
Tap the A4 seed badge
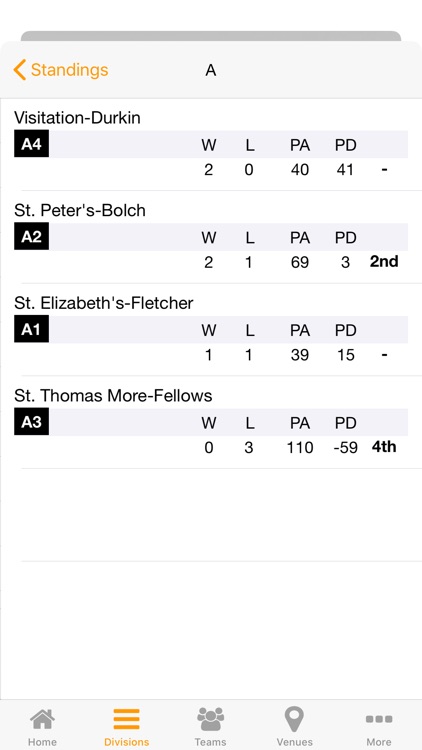32,143
